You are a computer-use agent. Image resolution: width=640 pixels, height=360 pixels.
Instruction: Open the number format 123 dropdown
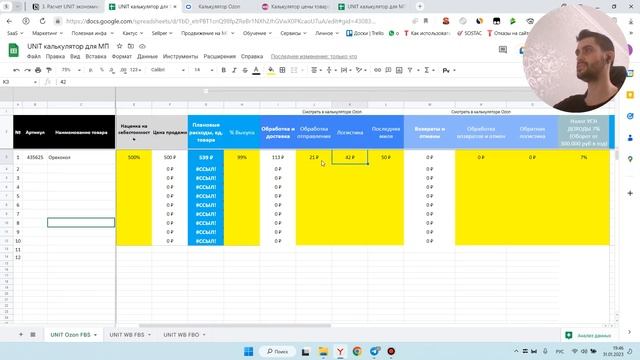pos(136,70)
